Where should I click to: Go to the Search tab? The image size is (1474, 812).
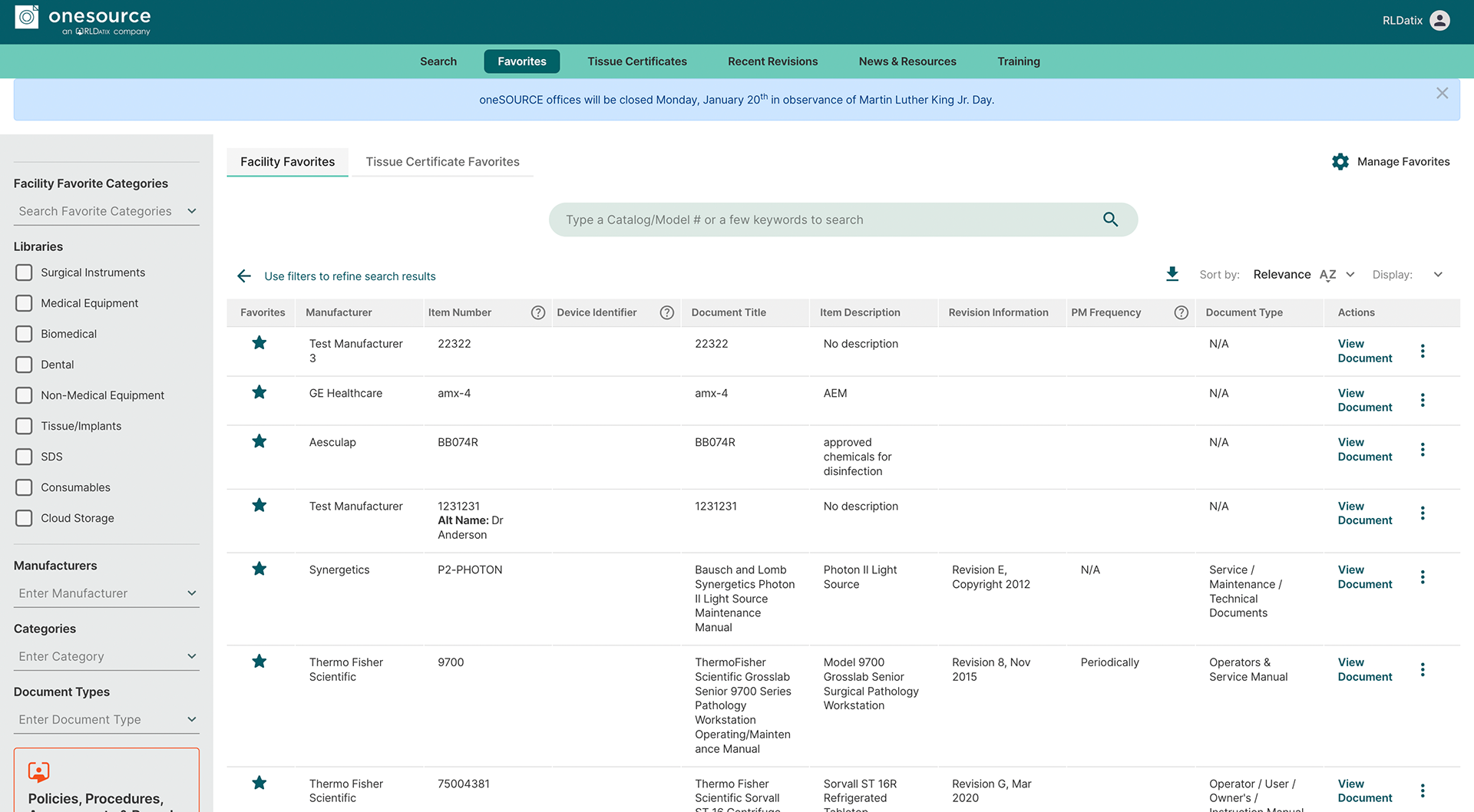point(438,61)
